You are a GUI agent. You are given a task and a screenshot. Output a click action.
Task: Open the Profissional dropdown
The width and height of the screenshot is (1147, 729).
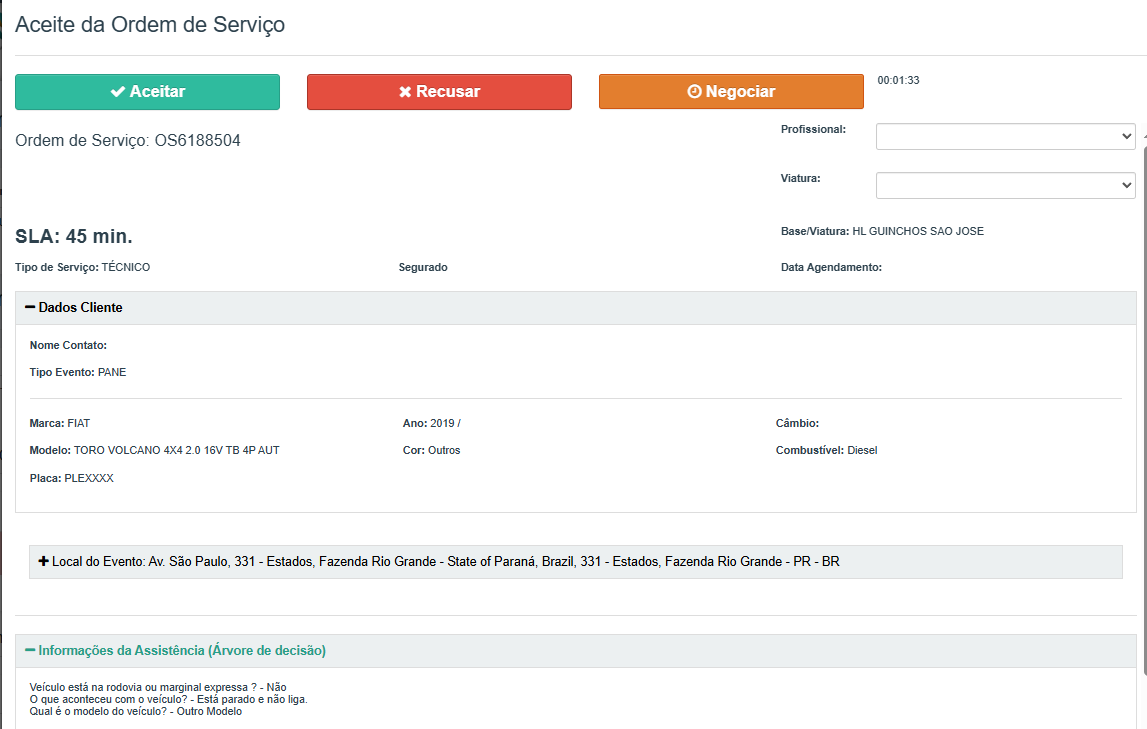click(1005, 137)
